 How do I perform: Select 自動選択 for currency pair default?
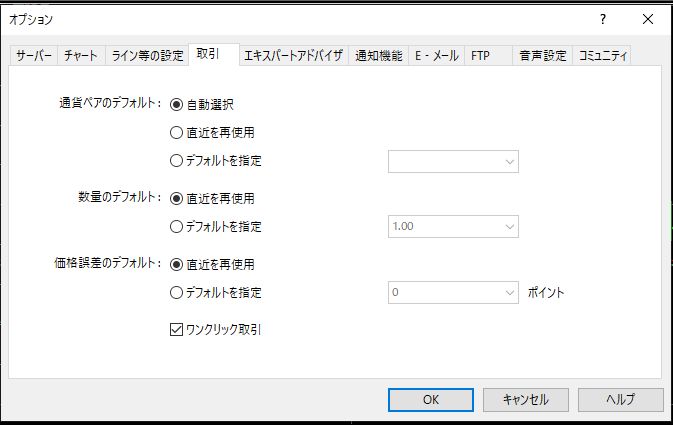coord(177,103)
